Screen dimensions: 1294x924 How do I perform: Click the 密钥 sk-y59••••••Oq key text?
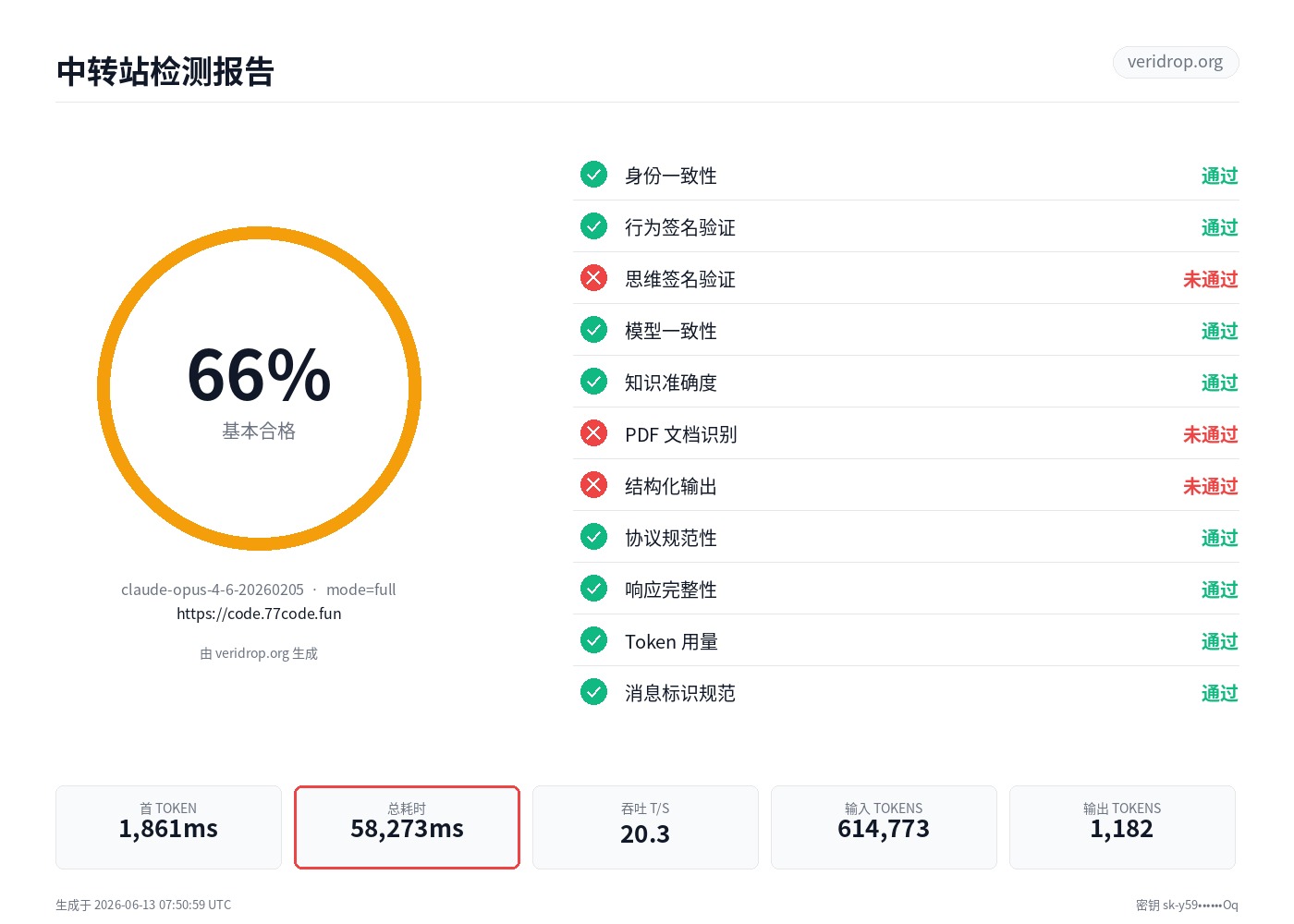coord(1187,905)
